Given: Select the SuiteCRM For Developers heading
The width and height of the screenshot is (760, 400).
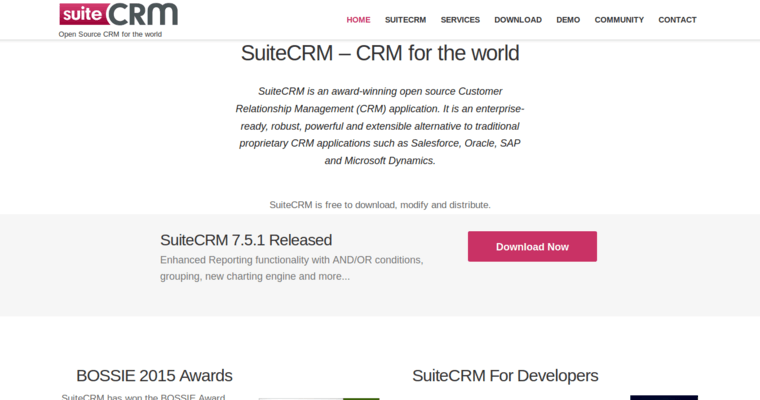Looking at the screenshot, I should click(x=505, y=376).
